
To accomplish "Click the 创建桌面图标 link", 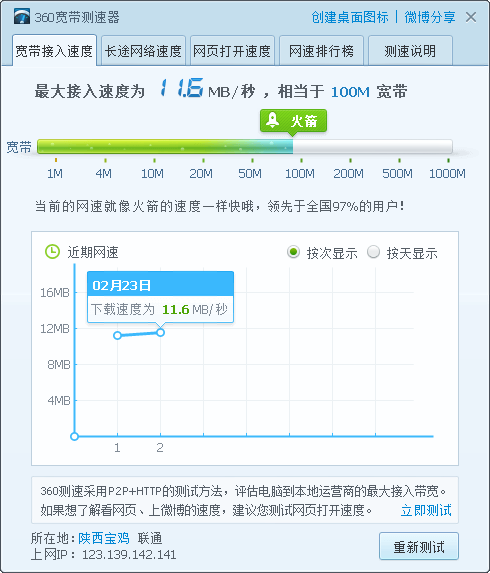I will [350, 17].
